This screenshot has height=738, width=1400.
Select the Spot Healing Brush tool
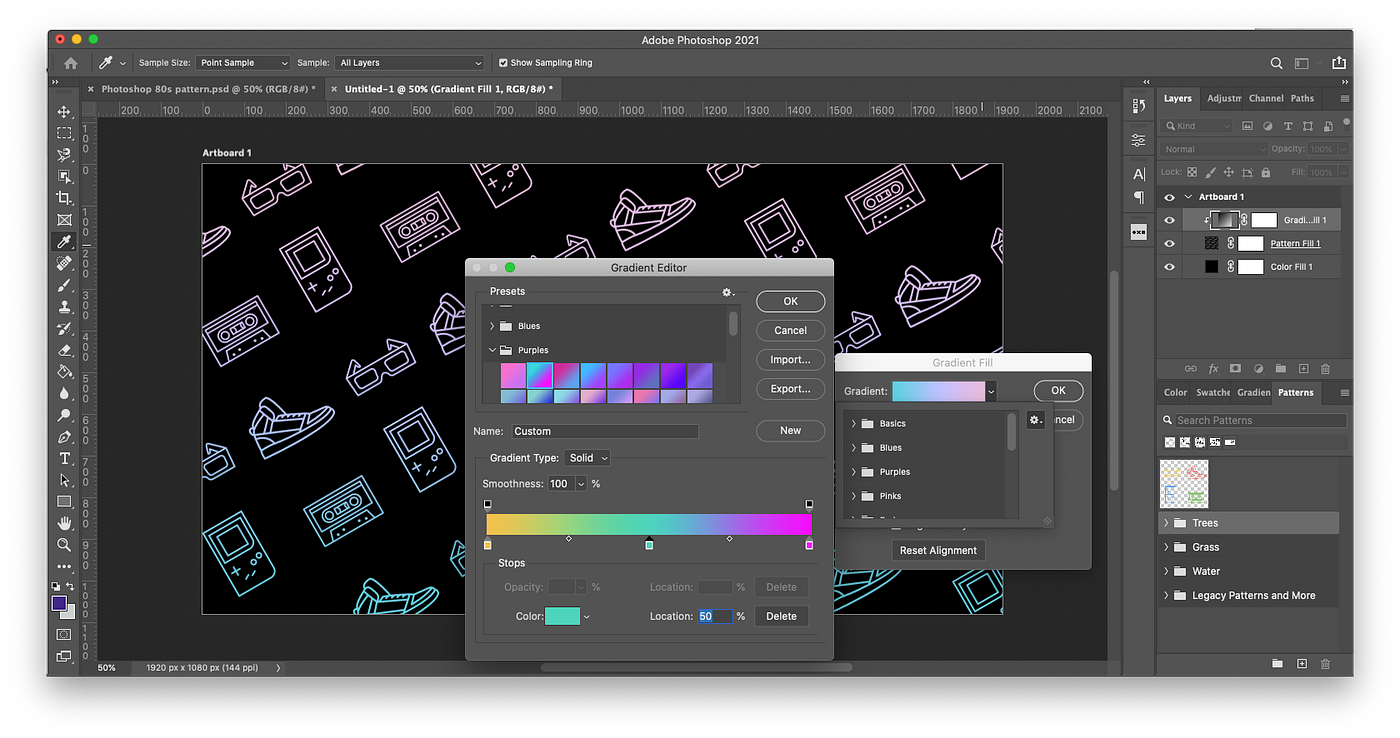(x=64, y=264)
